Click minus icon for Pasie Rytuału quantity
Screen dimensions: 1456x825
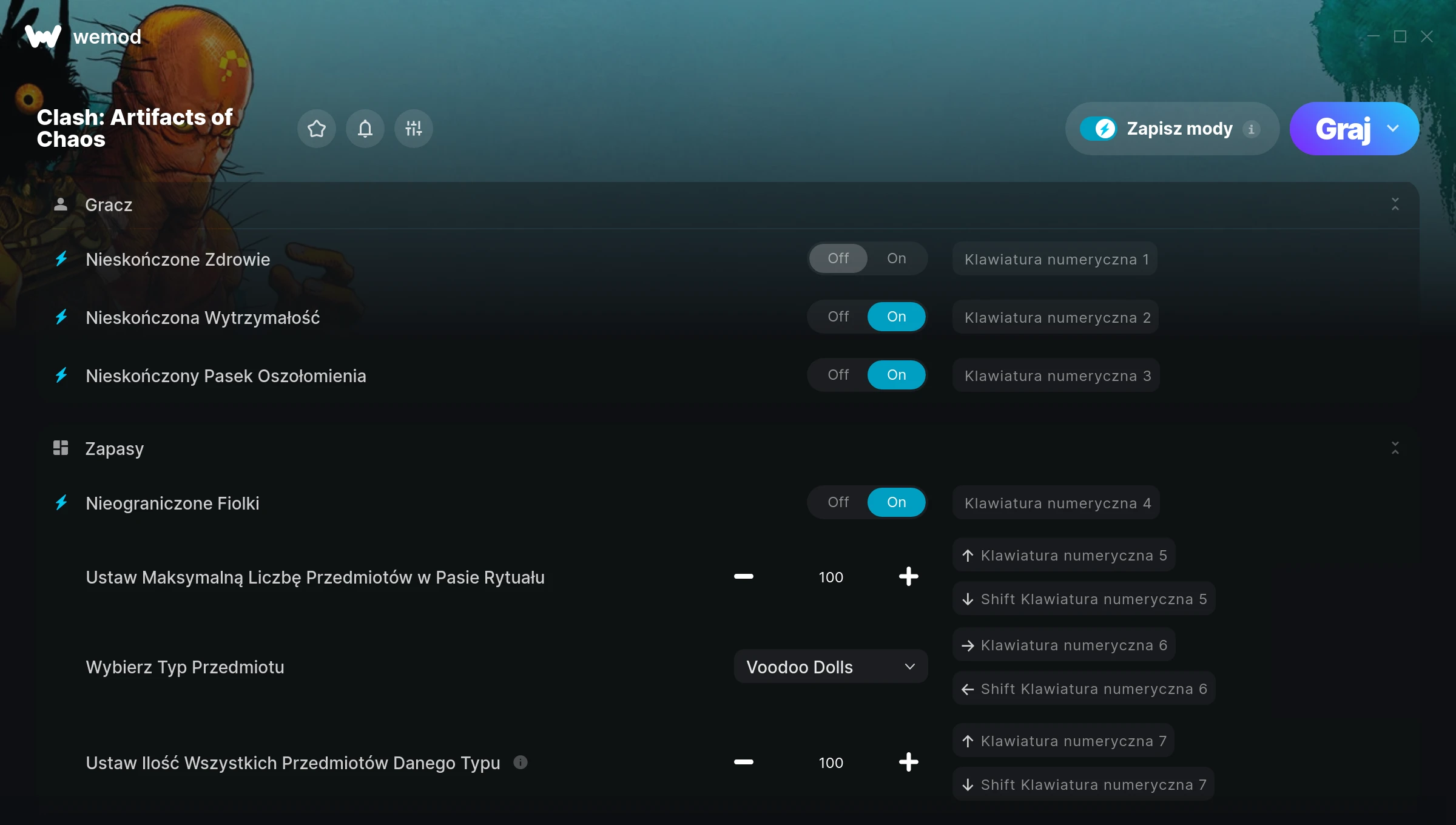coord(744,576)
